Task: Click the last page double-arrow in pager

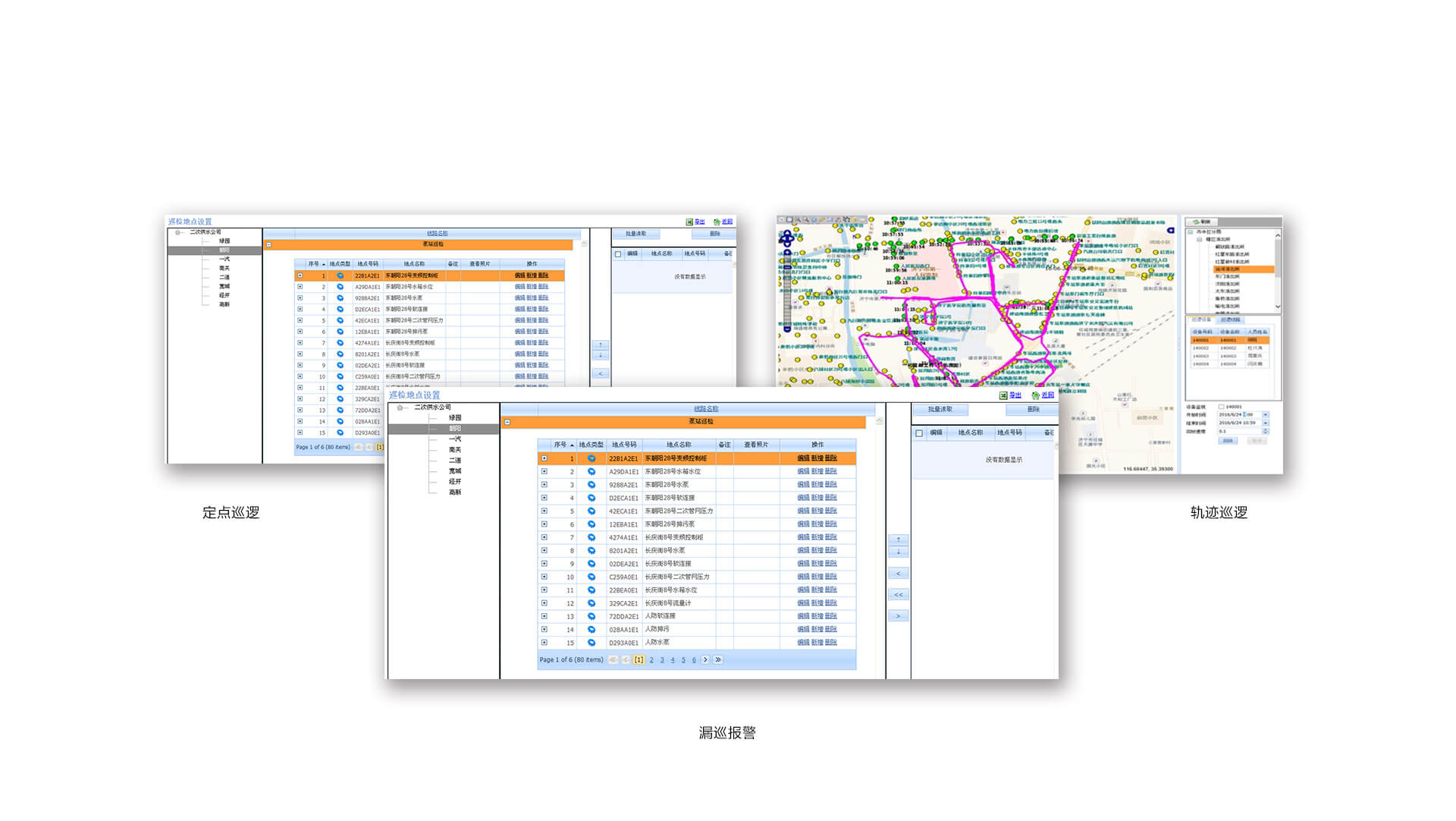Action: pyautogui.click(x=718, y=660)
